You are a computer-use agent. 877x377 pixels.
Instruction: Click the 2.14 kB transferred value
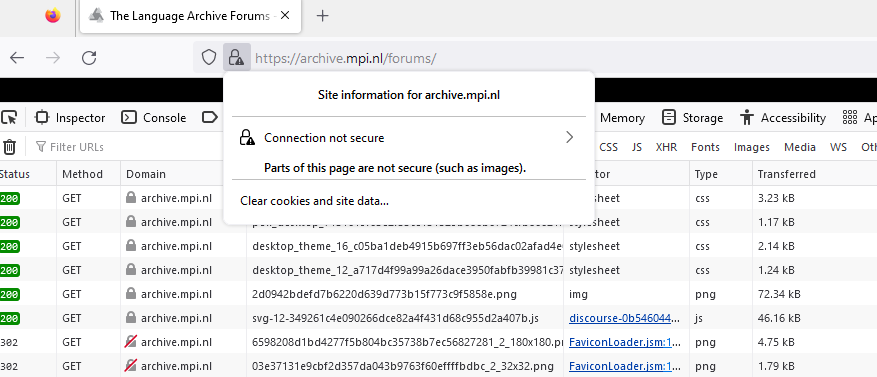[x=776, y=246]
